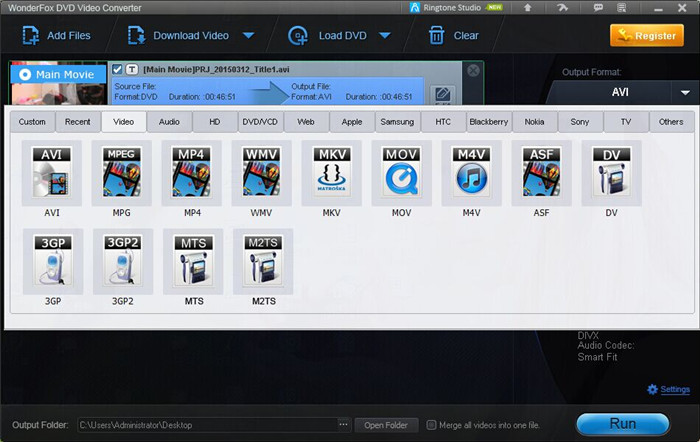Click the Open Folder button

(386, 425)
